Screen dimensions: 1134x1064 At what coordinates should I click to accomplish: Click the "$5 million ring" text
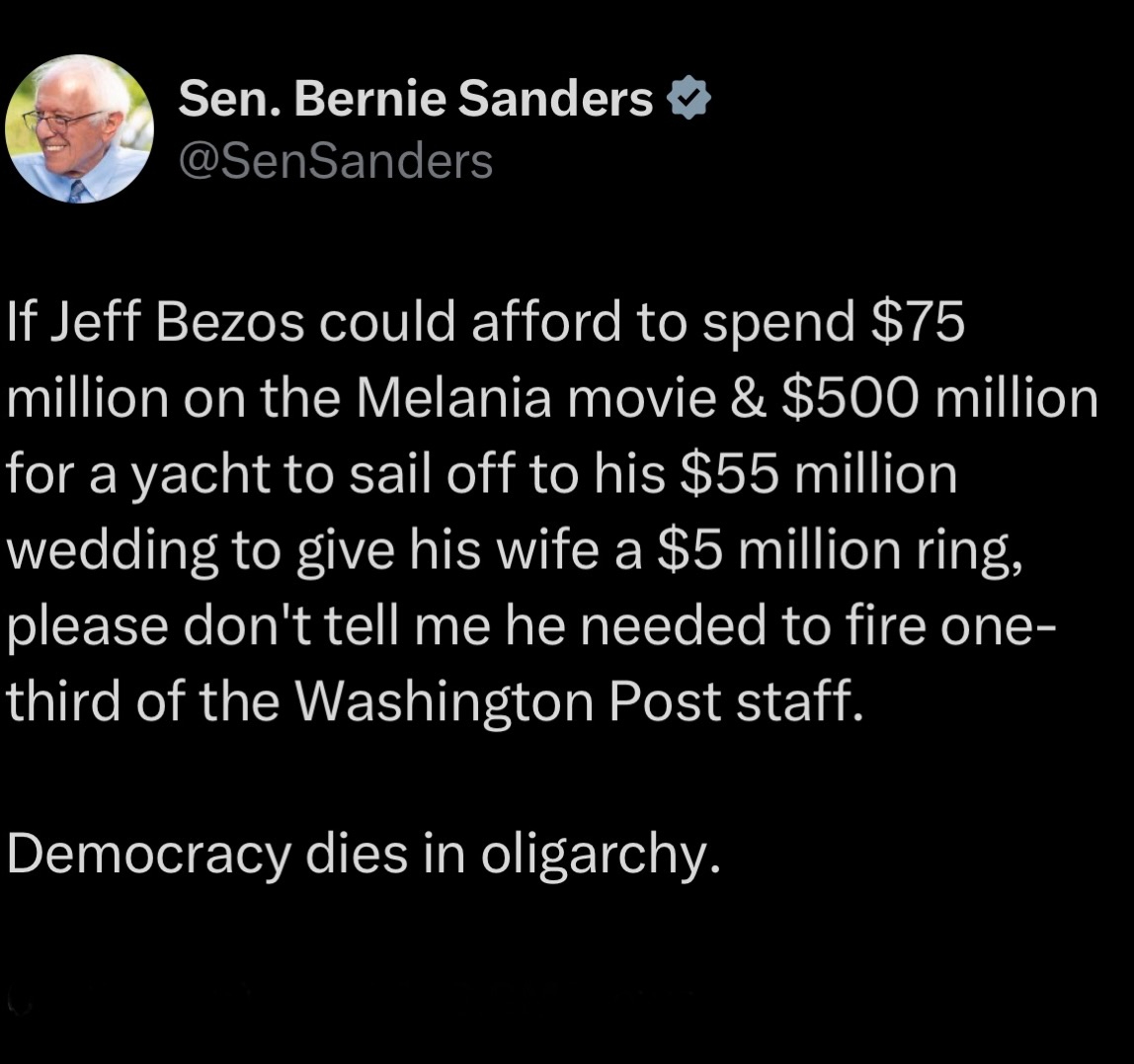pyautogui.click(x=838, y=550)
